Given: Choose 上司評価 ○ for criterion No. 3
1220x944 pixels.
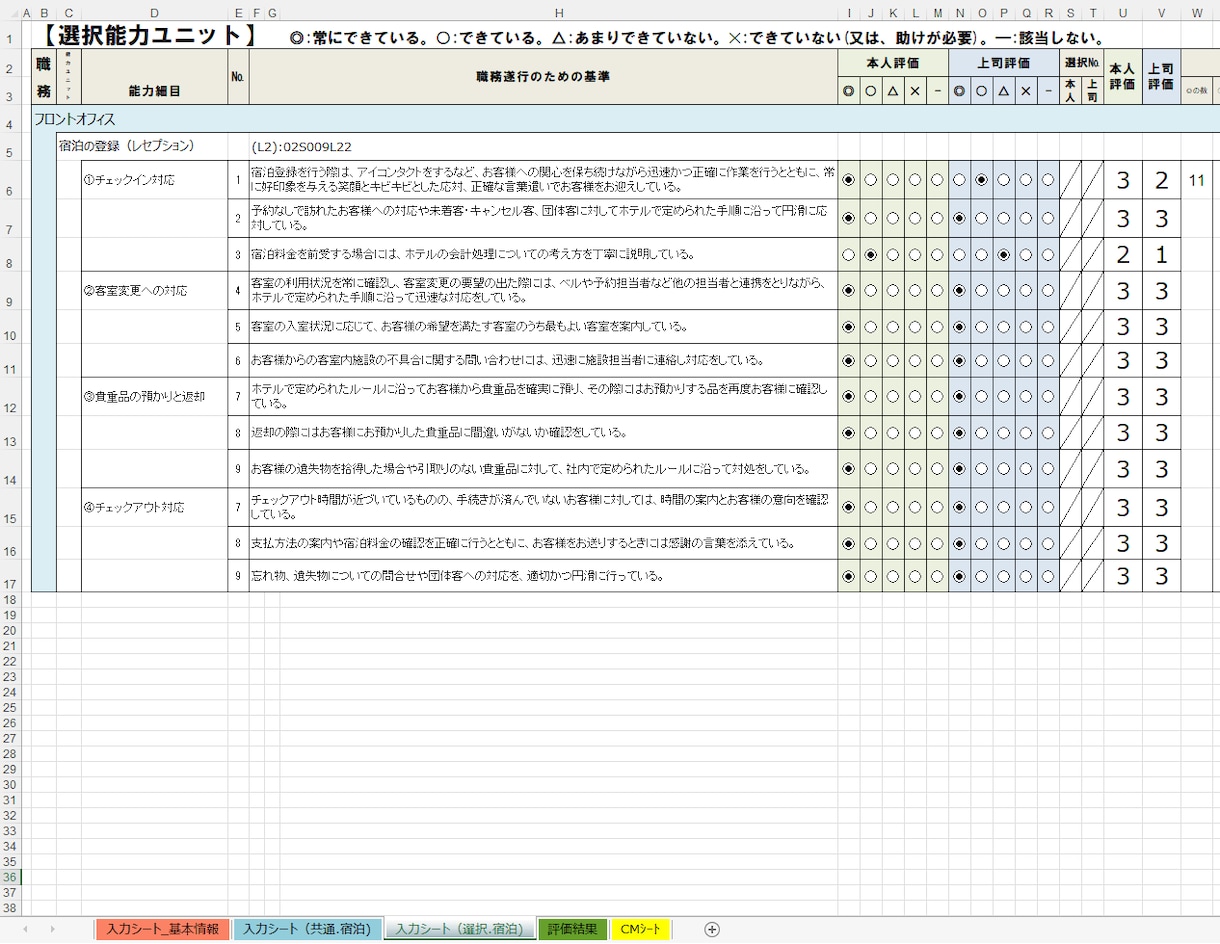Looking at the screenshot, I should pos(981,254).
